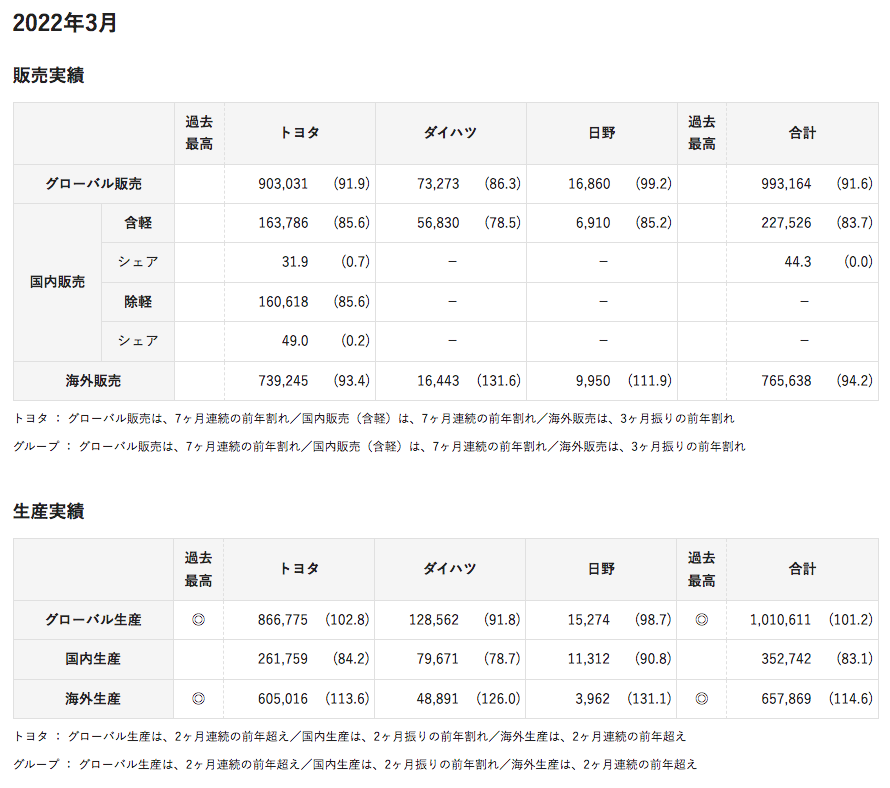890x788 pixels.
Task: Click the 国内生産 row header
Action: coord(93,659)
